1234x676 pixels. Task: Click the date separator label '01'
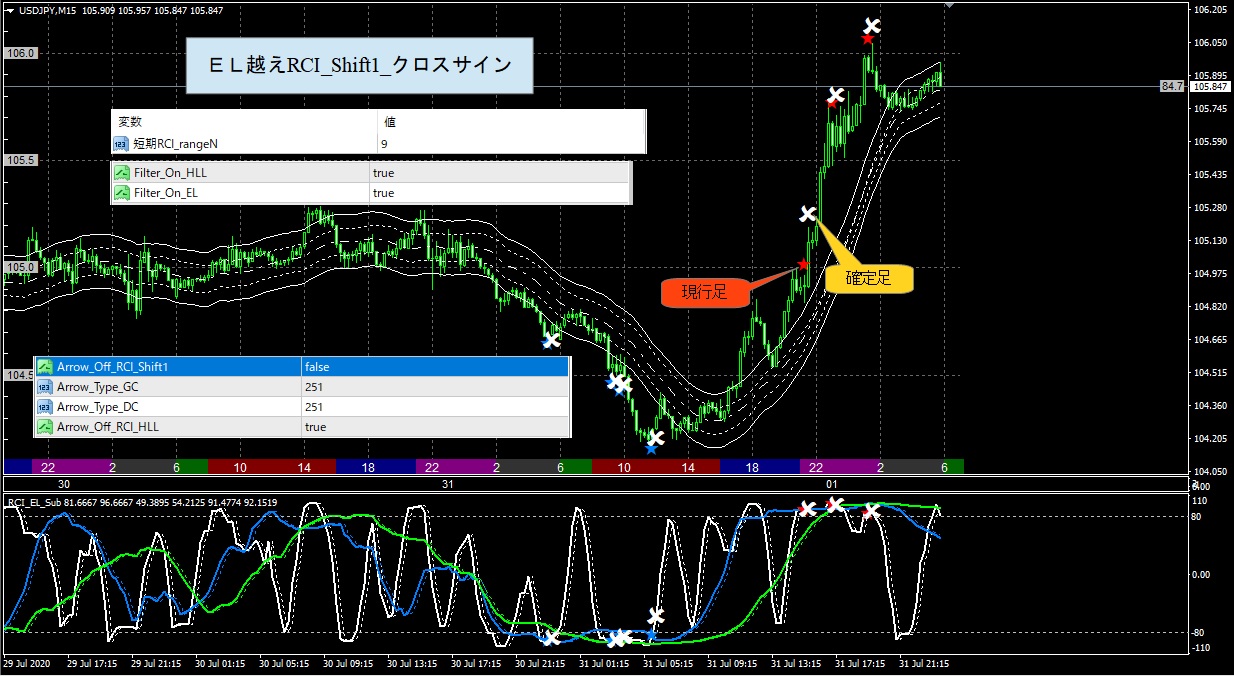point(830,484)
